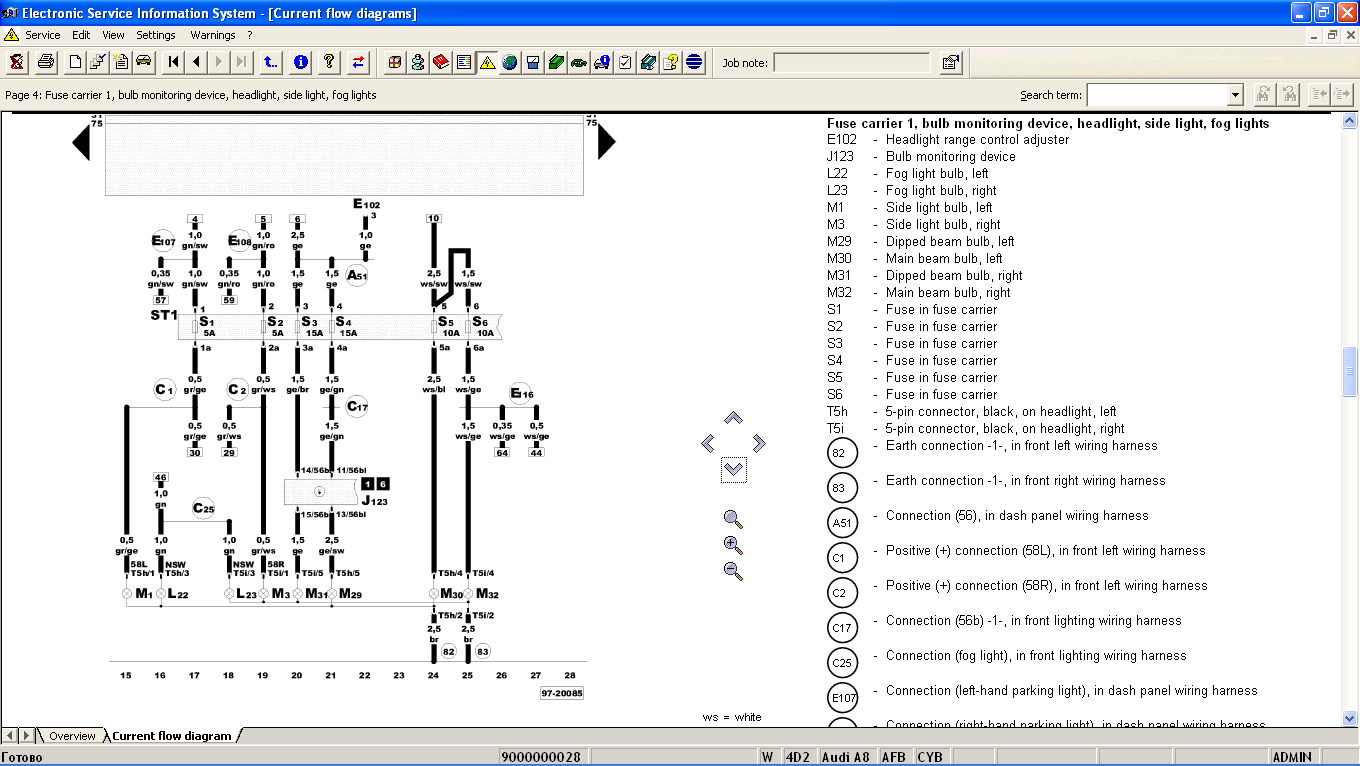Open the Warnings menu

click(x=212, y=35)
